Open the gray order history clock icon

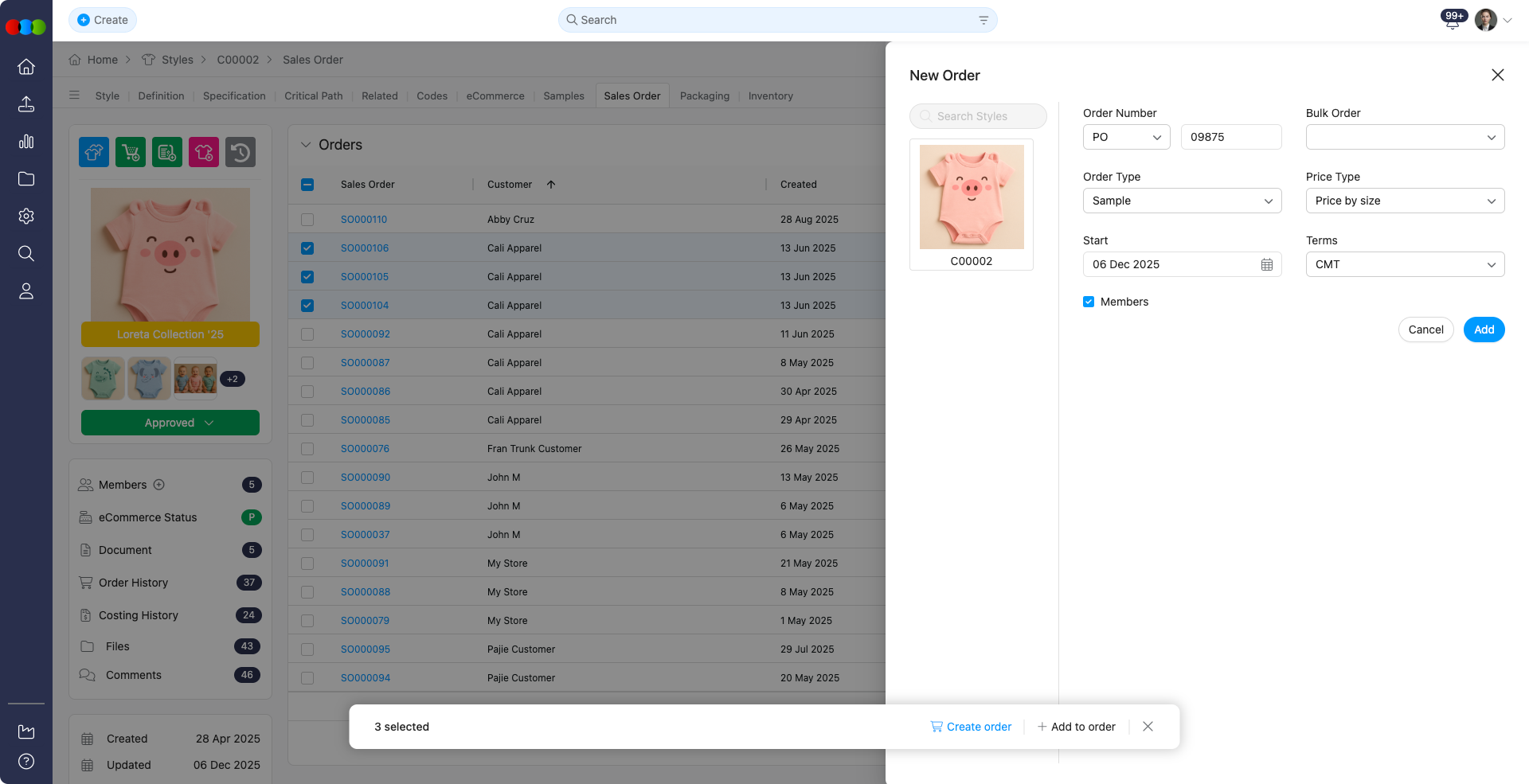(x=240, y=152)
